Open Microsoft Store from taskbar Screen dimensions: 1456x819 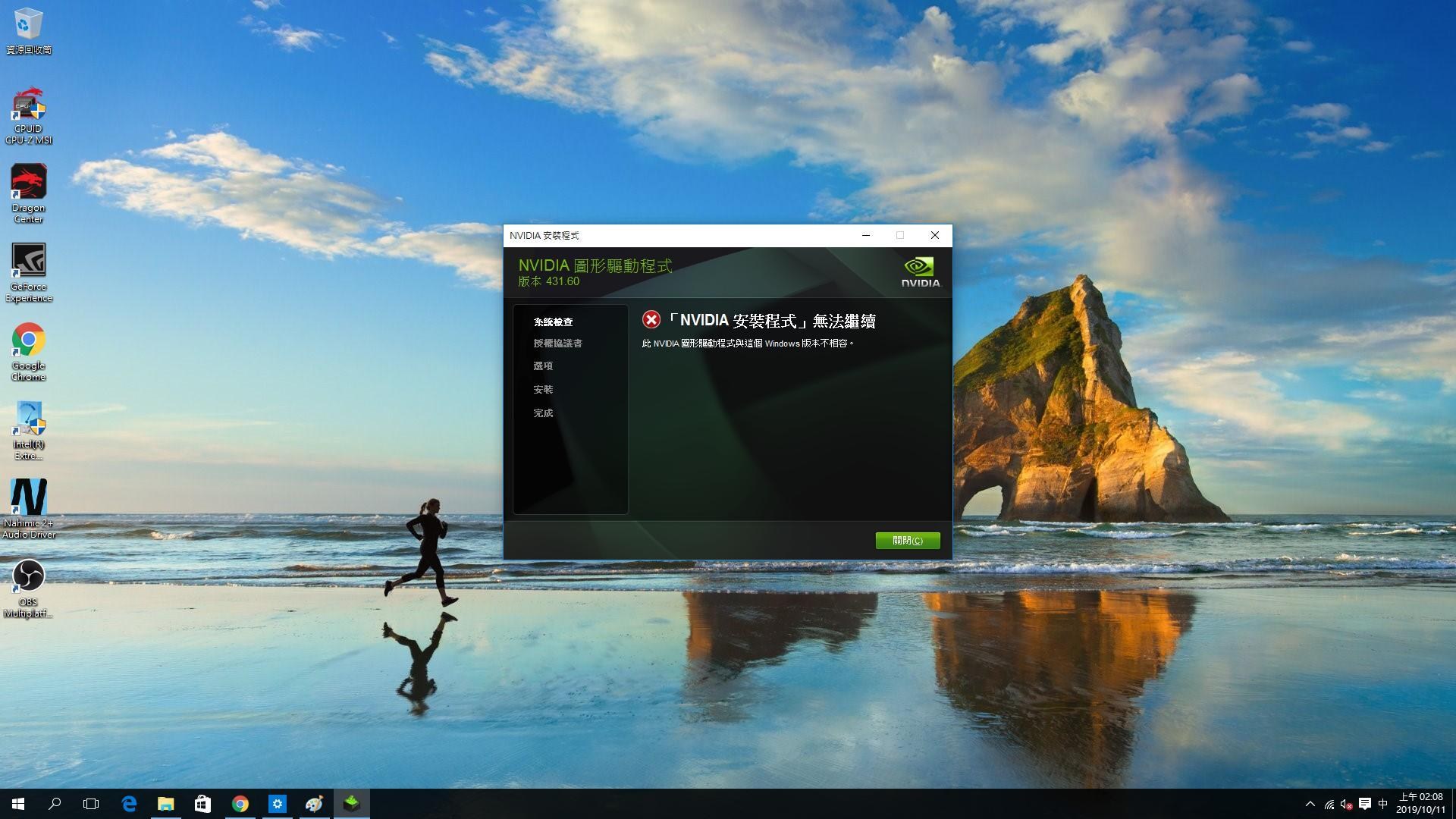pos(202,803)
